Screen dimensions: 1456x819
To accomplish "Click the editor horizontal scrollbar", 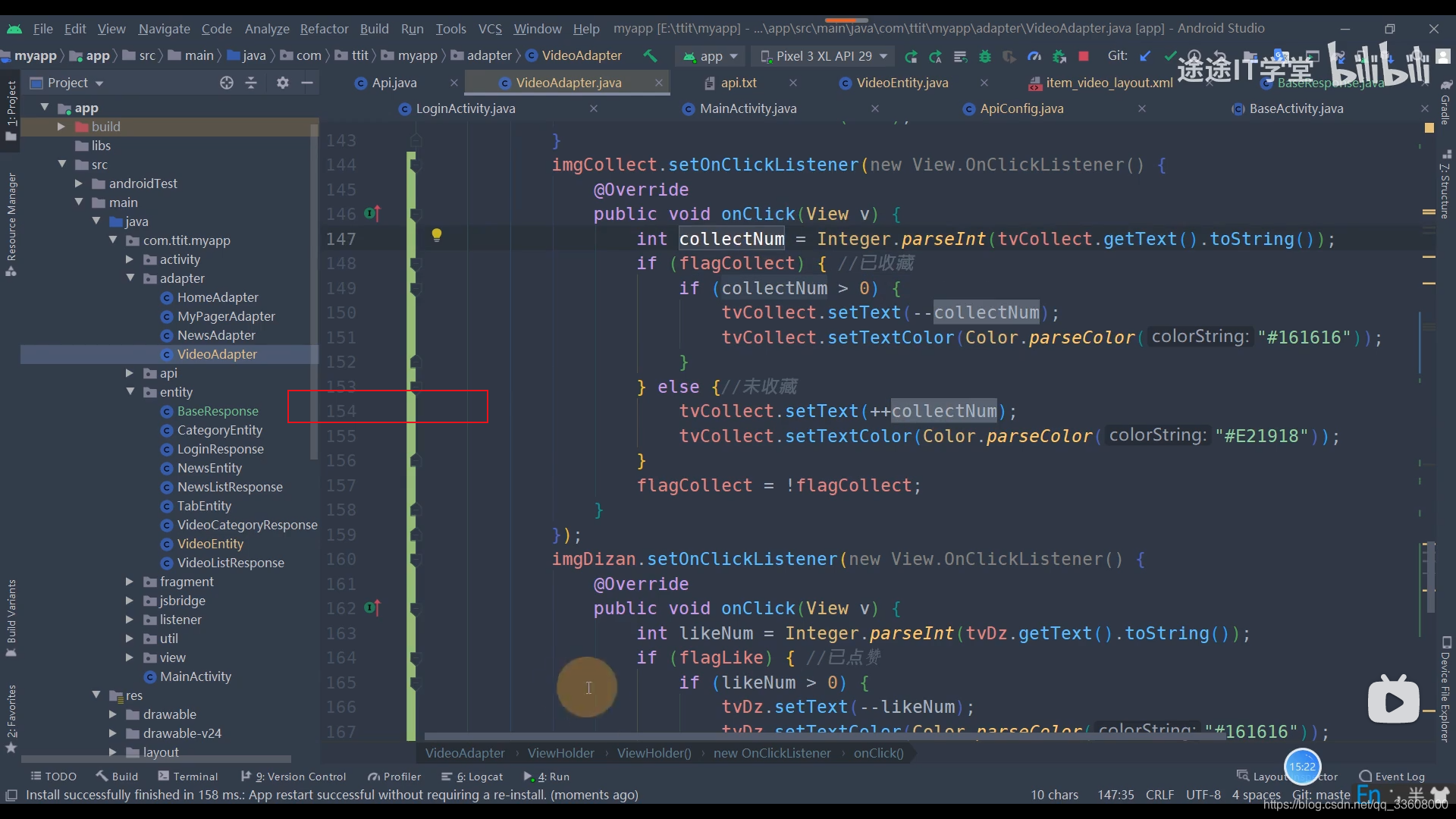I will pos(825,736).
